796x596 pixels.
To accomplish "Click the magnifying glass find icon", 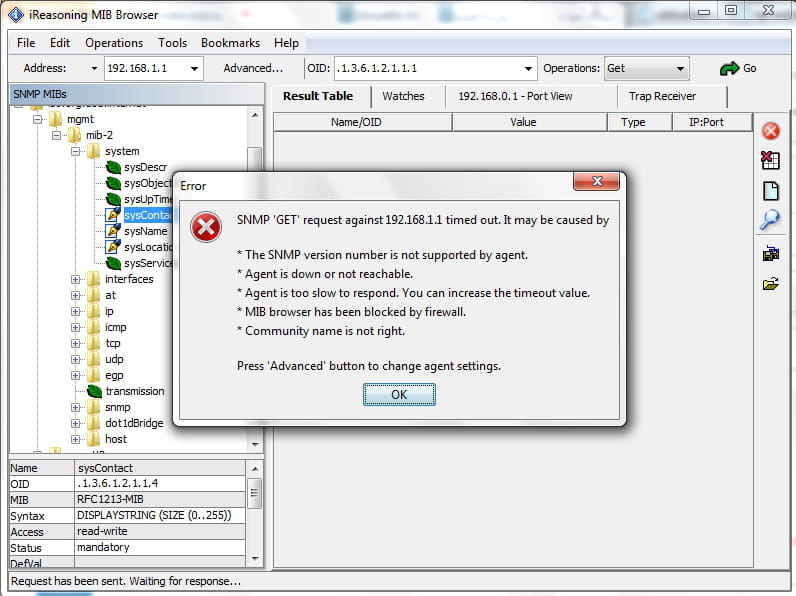I will [x=770, y=220].
